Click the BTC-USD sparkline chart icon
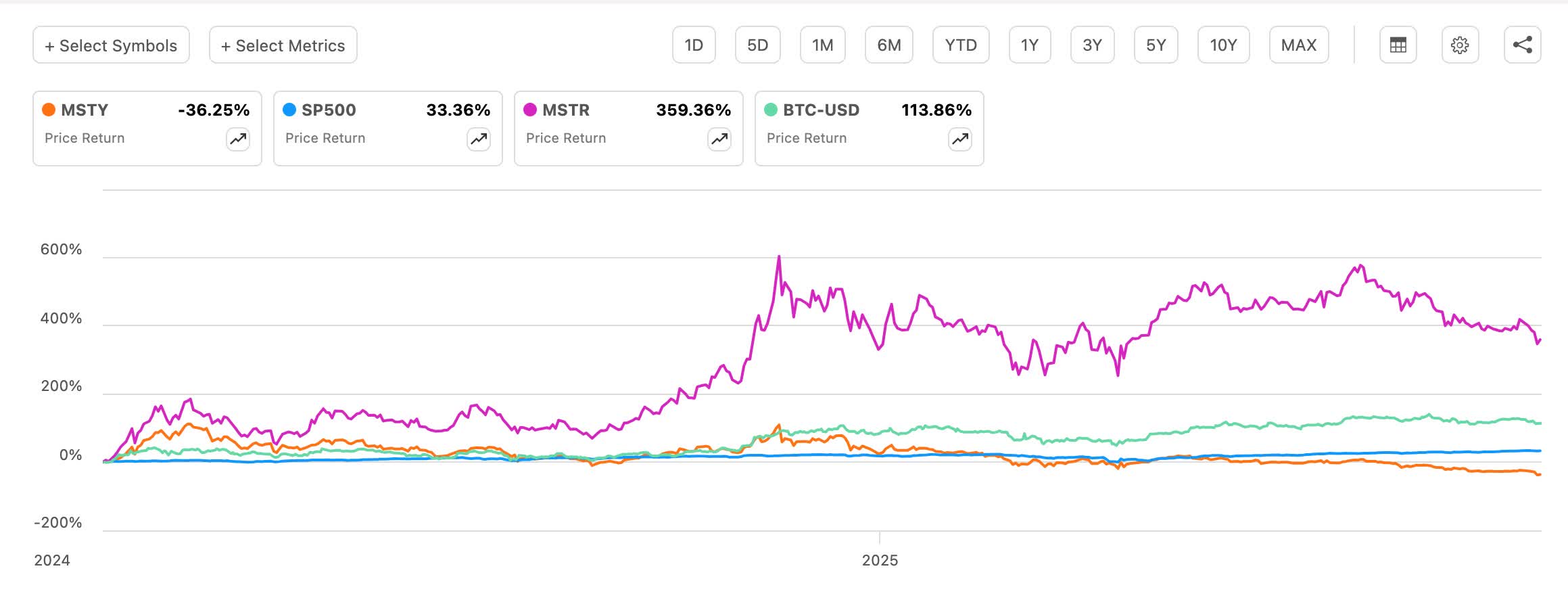Image resolution: width=1568 pixels, height=600 pixels. [x=959, y=139]
